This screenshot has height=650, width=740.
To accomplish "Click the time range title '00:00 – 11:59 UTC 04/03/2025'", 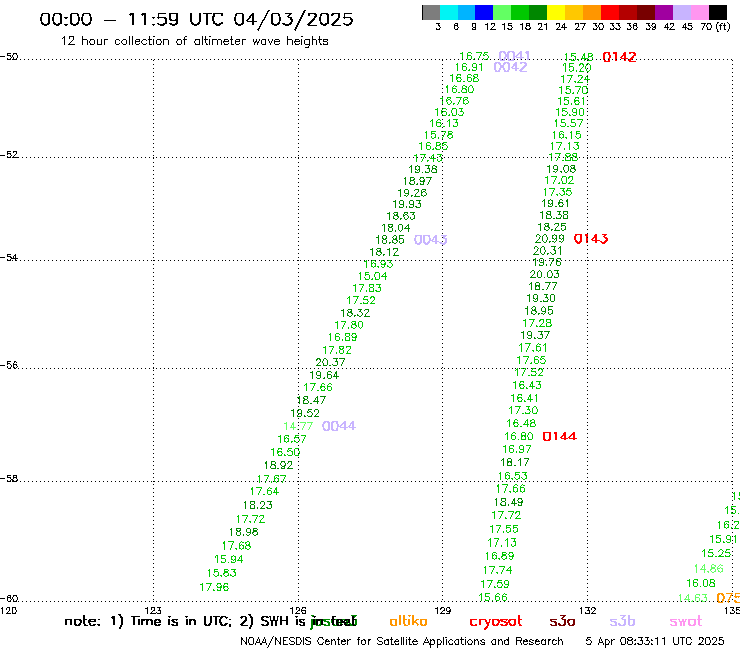I will coord(196,20).
